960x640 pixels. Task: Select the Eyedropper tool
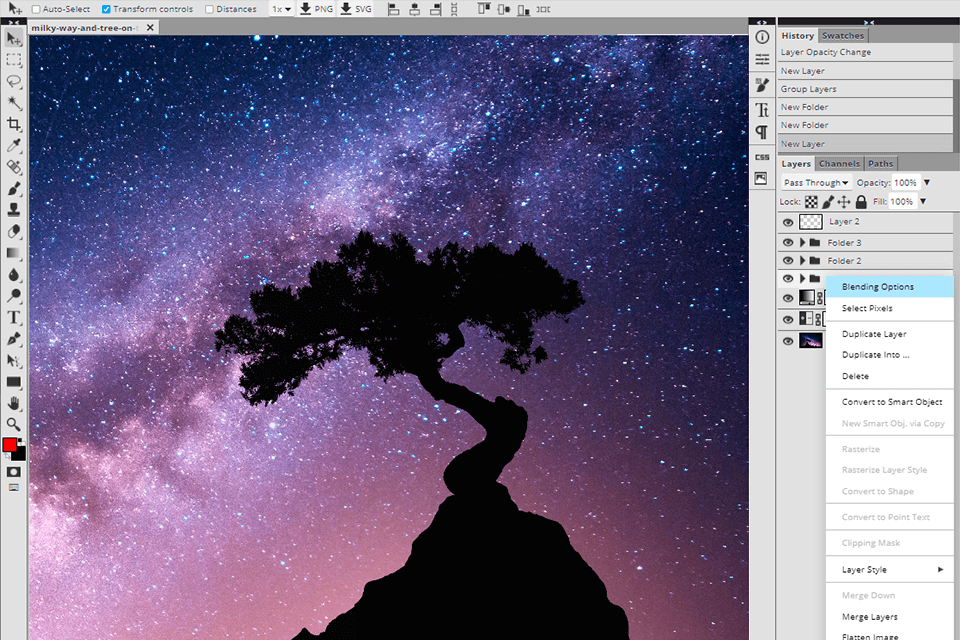click(14, 145)
